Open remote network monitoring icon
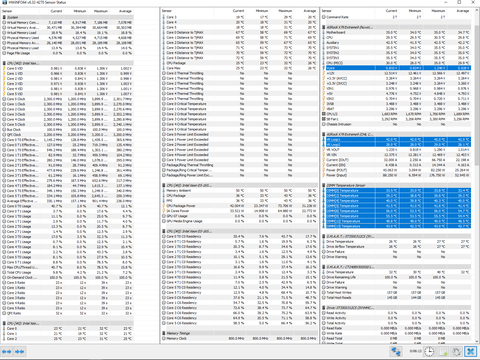The width and height of the screenshot is (480, 360). coord(396,352)
